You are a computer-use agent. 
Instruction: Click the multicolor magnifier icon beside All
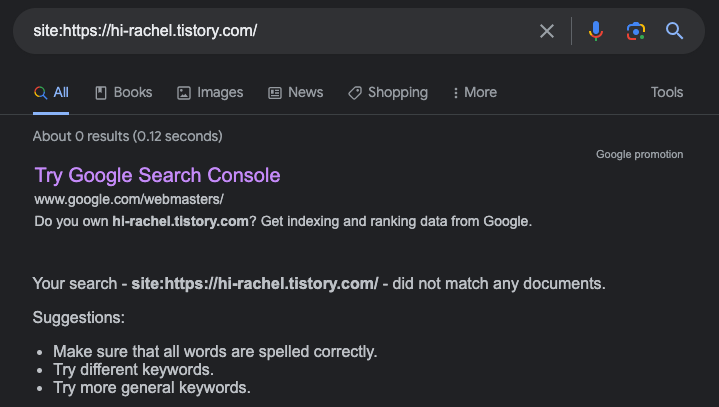[40, 93]
